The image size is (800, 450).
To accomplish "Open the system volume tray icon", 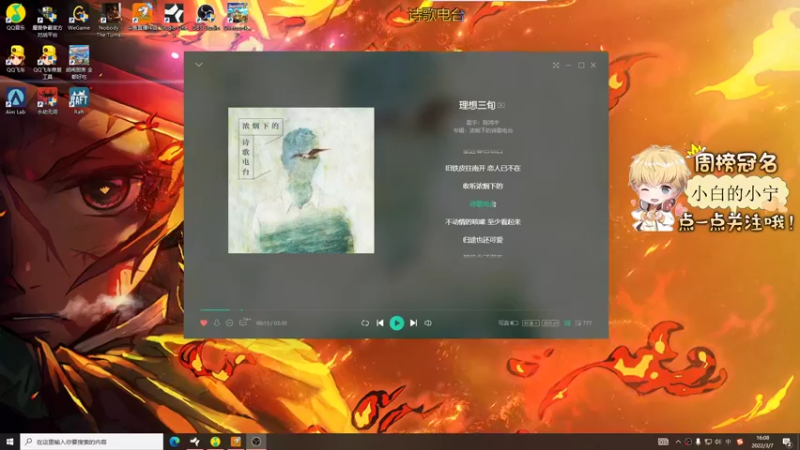I will coord(718,442).
